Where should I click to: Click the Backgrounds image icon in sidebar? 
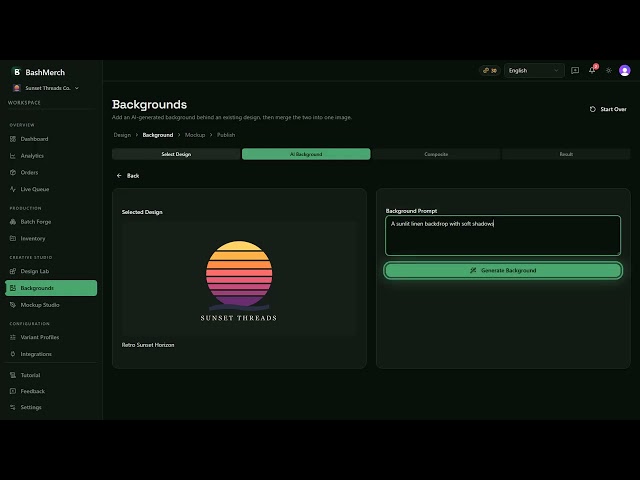pos(13,288)
